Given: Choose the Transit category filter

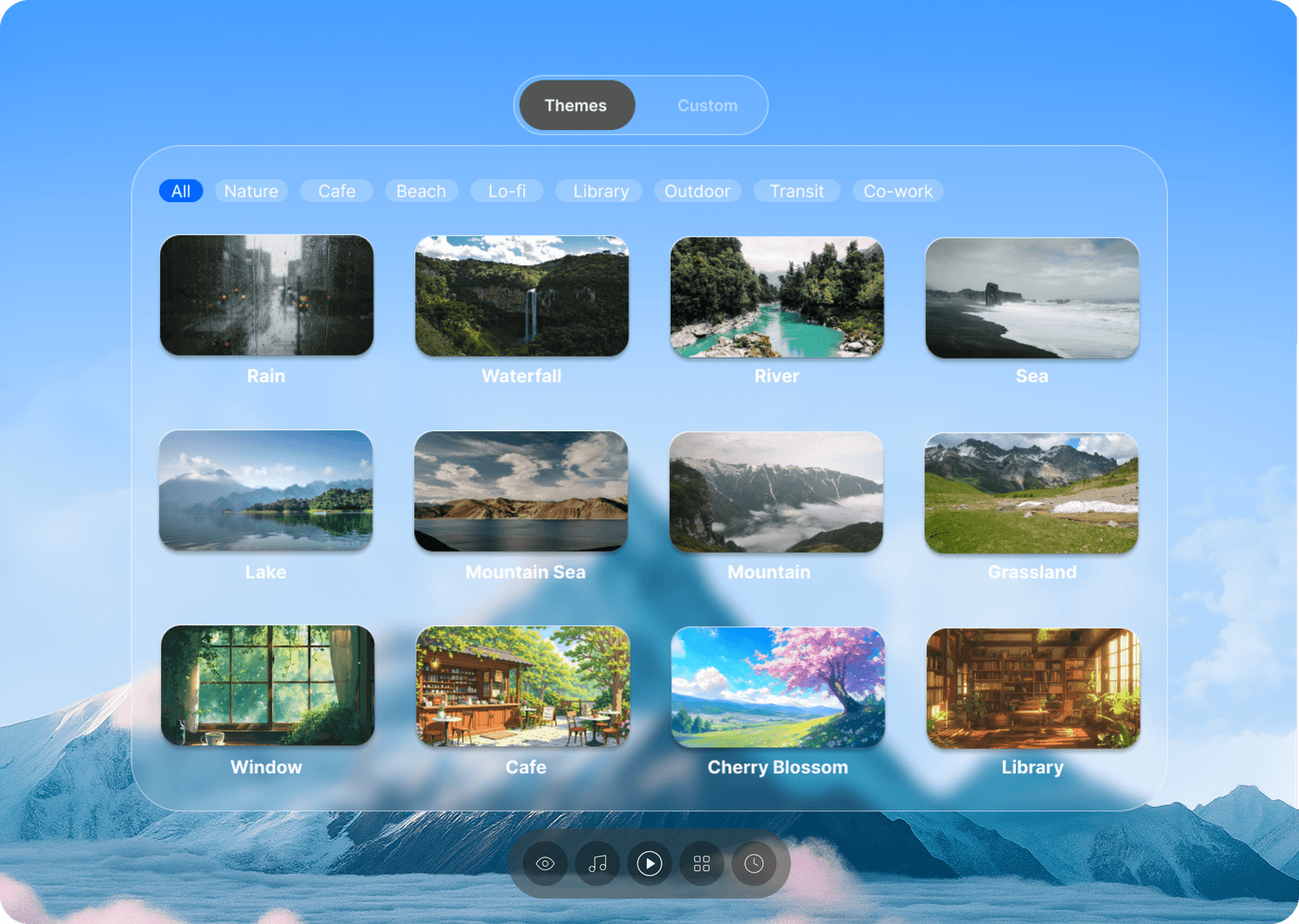Looking at the screenshot, I should 796,191.
